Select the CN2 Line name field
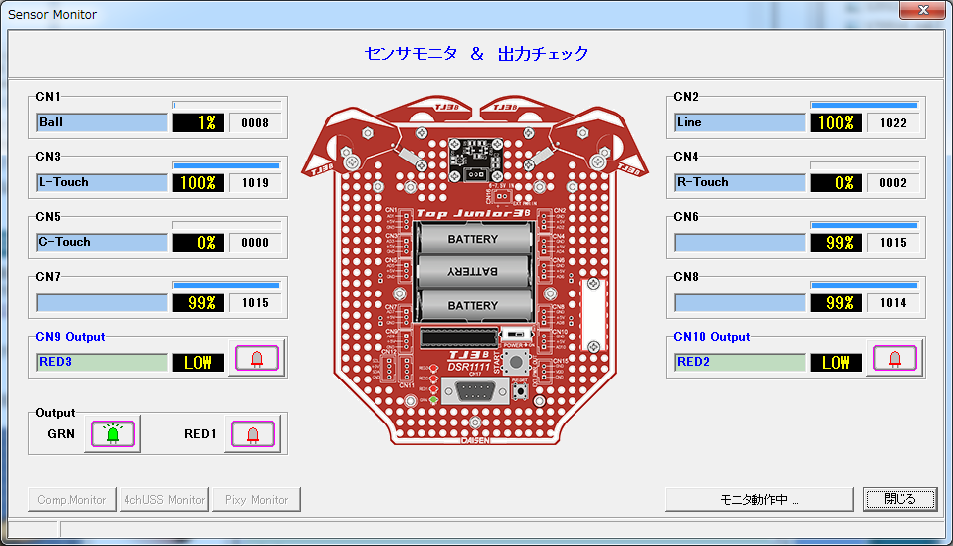Image resolution: width=953 pixels, height=546 pixels. pos(740,122)
